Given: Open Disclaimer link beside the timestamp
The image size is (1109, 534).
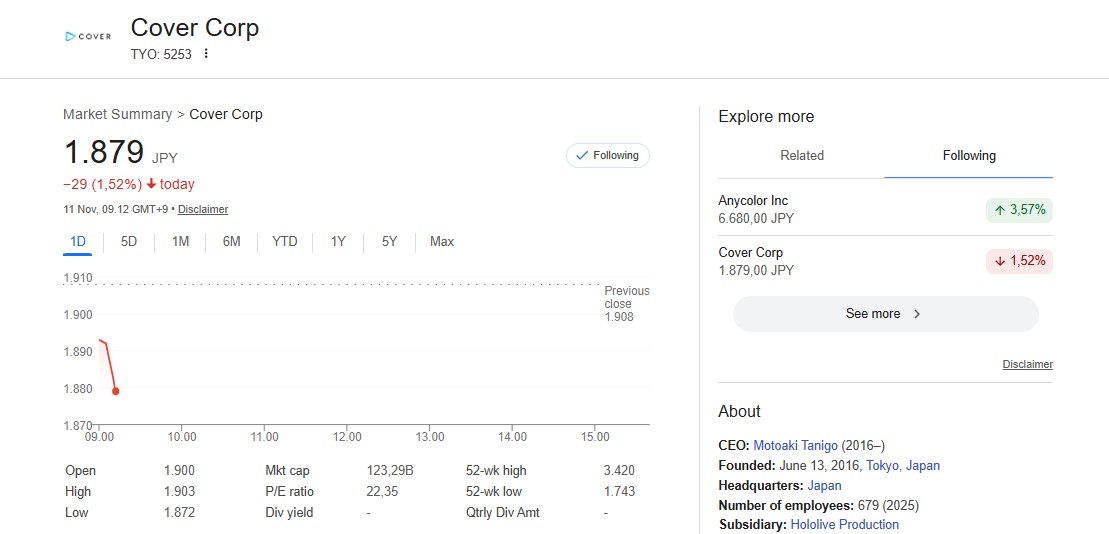Looking at the screenshot, I should coord(203,210).
